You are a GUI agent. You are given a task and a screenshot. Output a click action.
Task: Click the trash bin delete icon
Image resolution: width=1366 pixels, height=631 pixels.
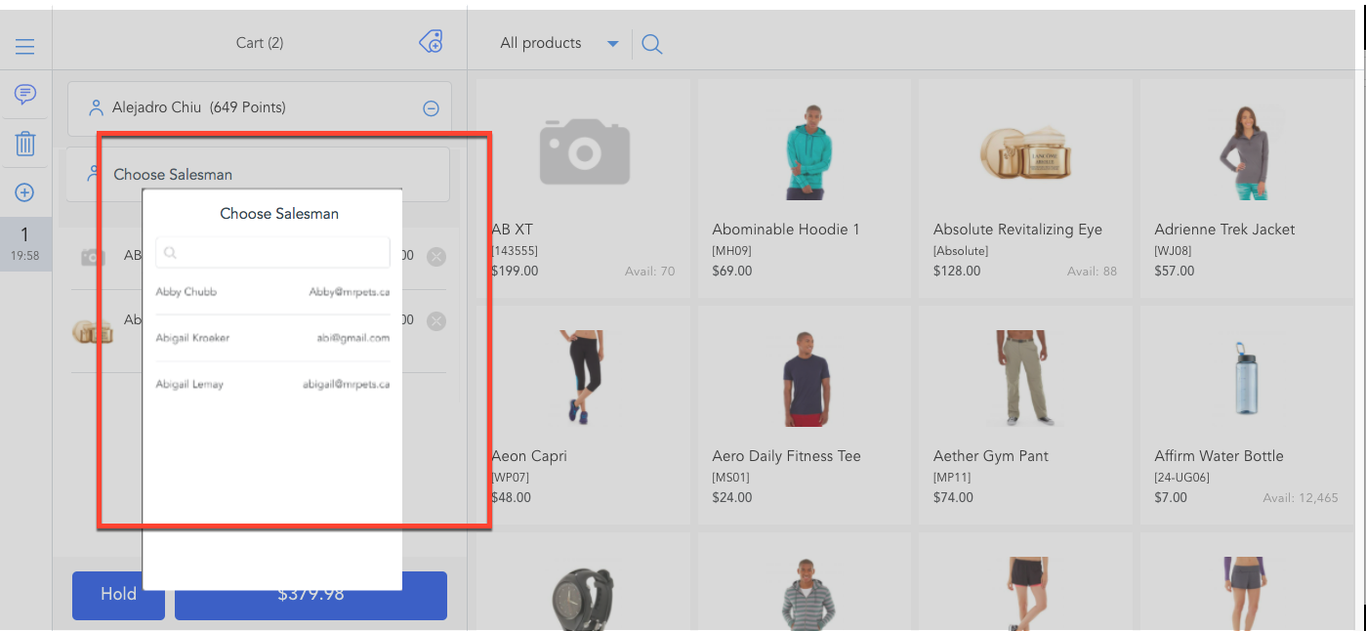click(x=25, y=144)
